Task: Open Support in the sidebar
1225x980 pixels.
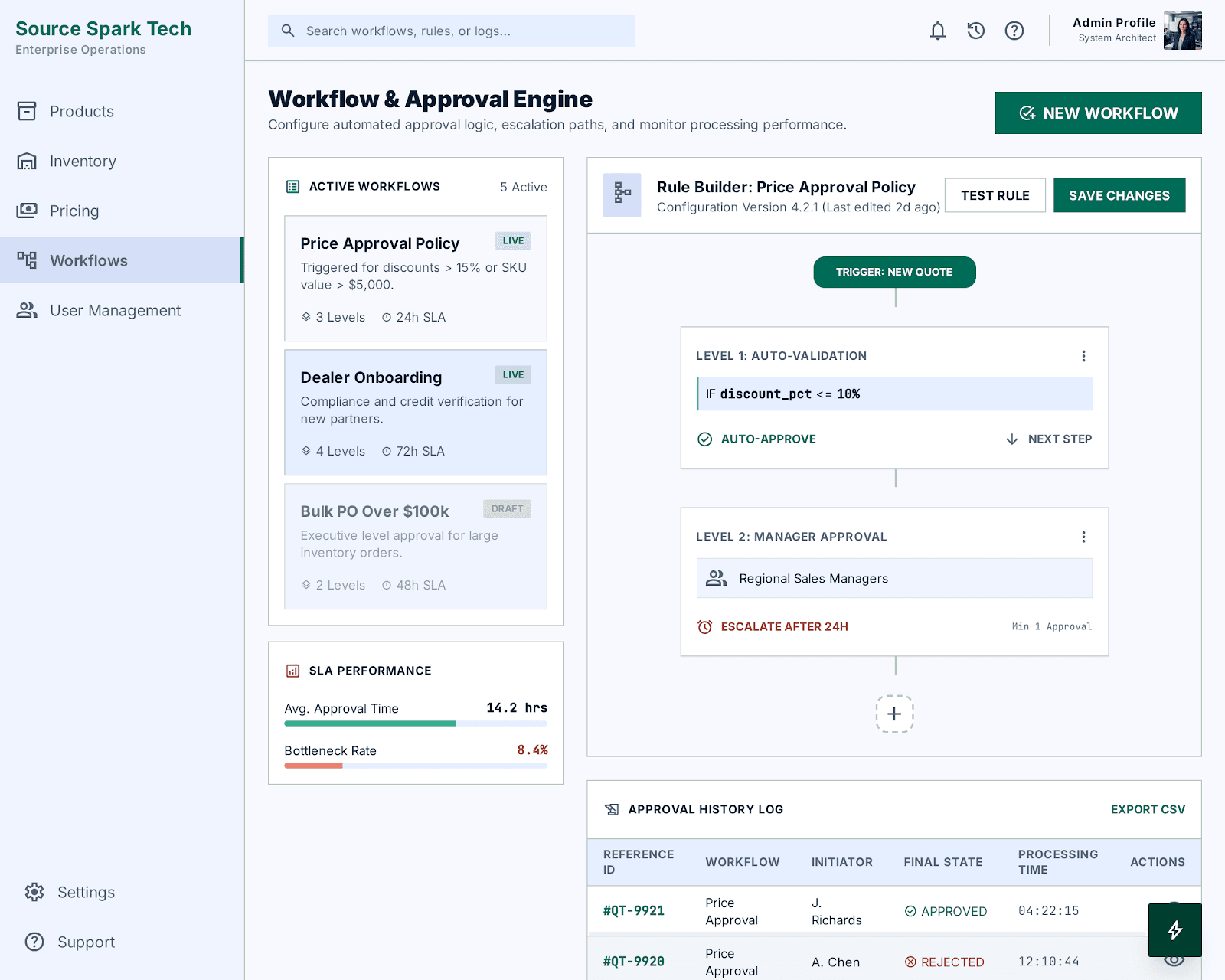Action: click(x=122, y=942)
